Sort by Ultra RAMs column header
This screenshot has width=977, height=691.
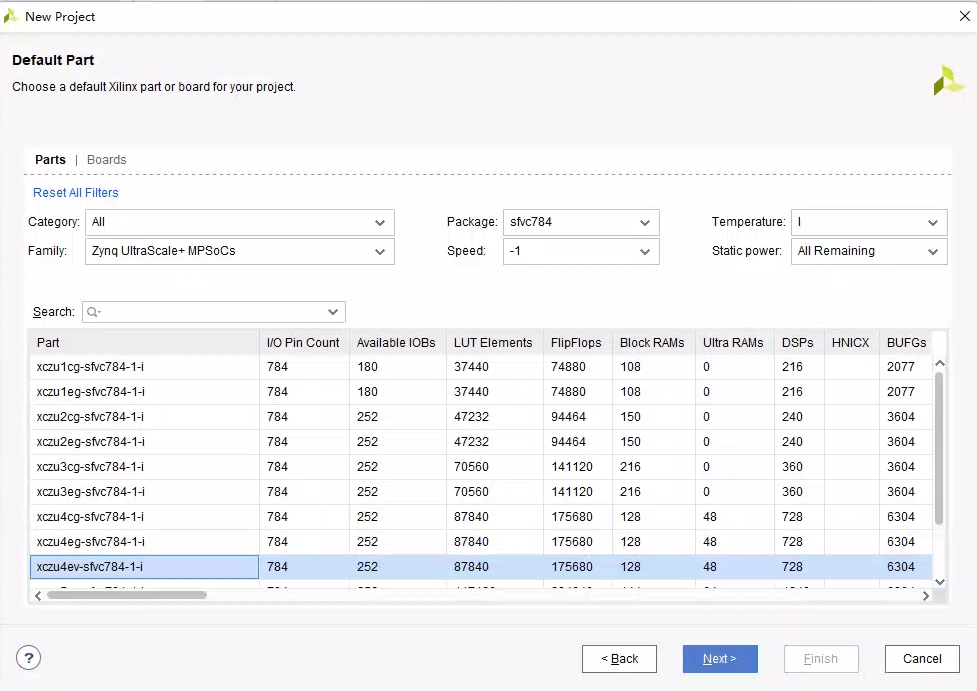[x=735, y=343]
